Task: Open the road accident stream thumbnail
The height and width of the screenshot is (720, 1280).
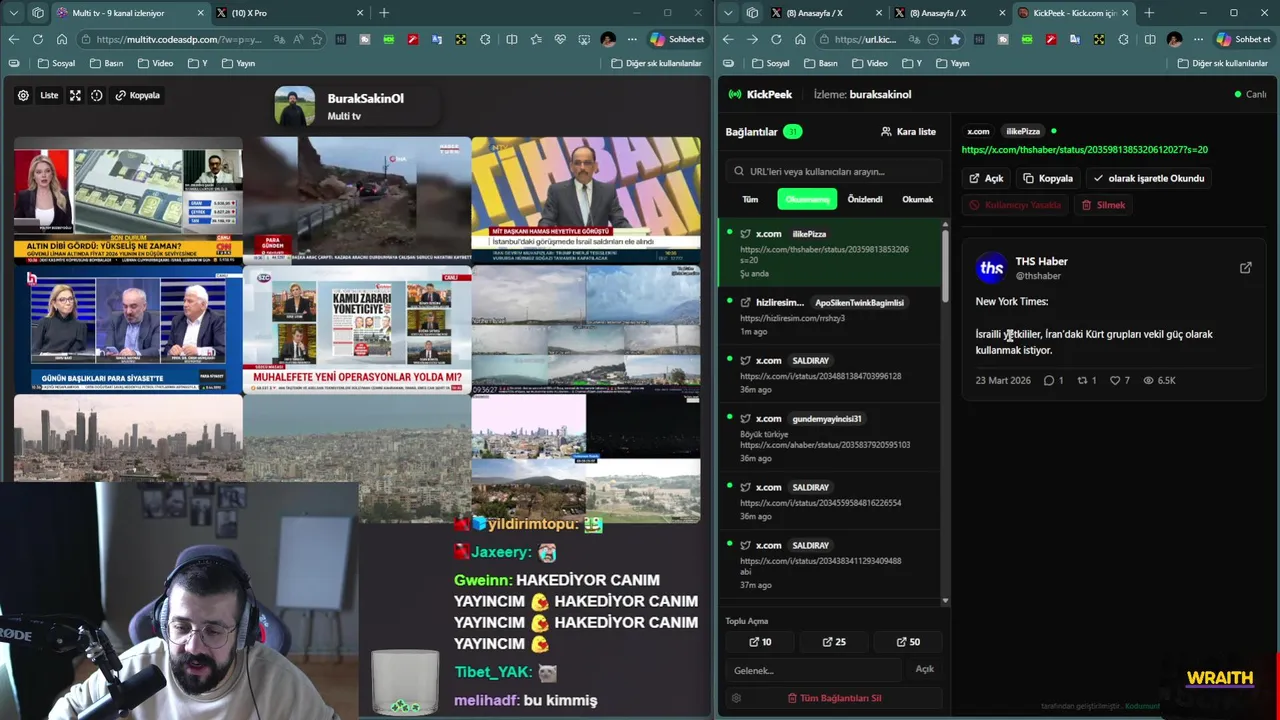Action: click(357, 199)
